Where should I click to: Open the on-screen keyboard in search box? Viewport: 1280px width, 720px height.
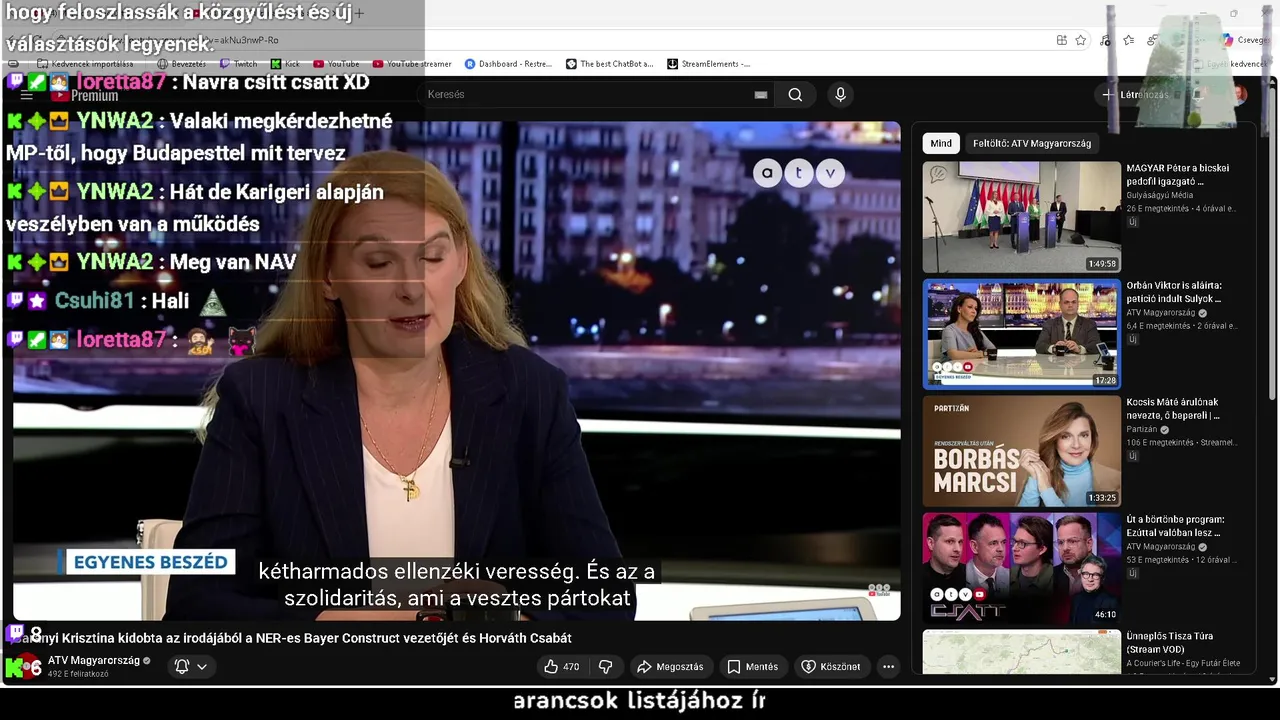coord(761,94)
